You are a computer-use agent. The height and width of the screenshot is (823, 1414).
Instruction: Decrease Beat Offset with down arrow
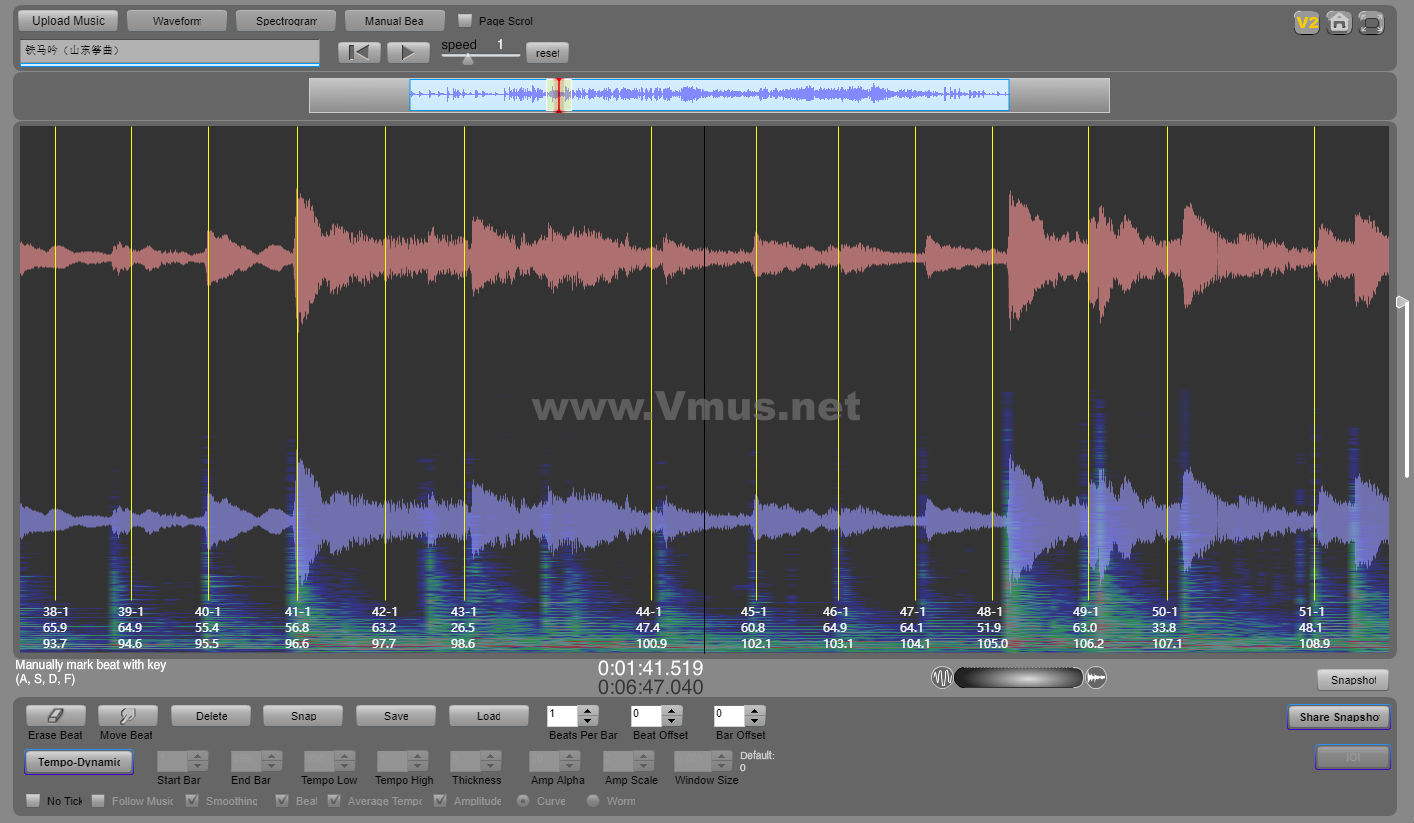[x=671, y=721]
